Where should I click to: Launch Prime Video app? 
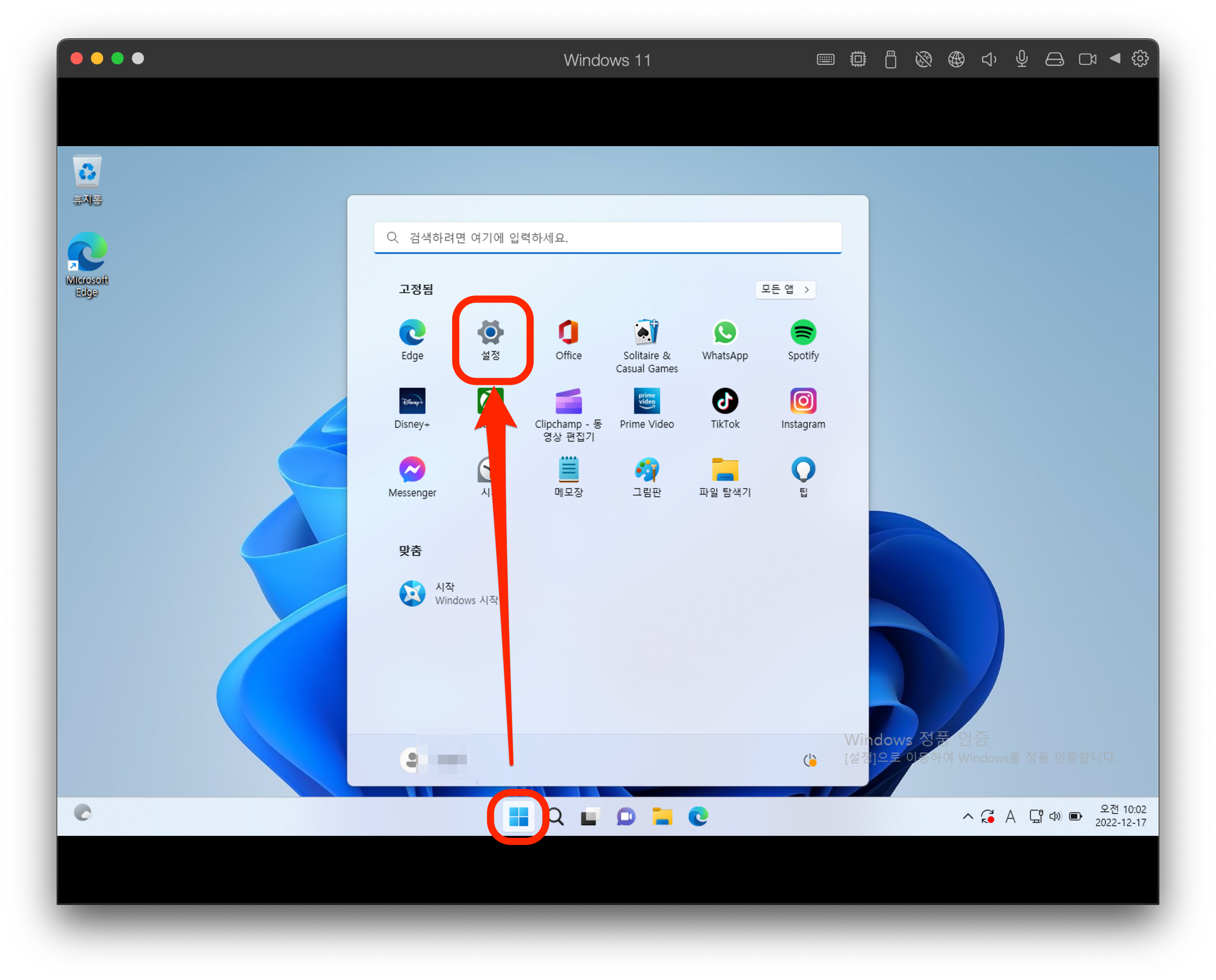(x=647, y=408)
